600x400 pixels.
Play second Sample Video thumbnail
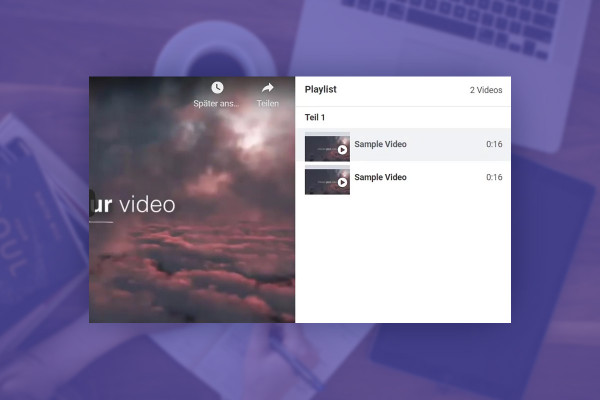pyautogui.click(x=327, y=180)
